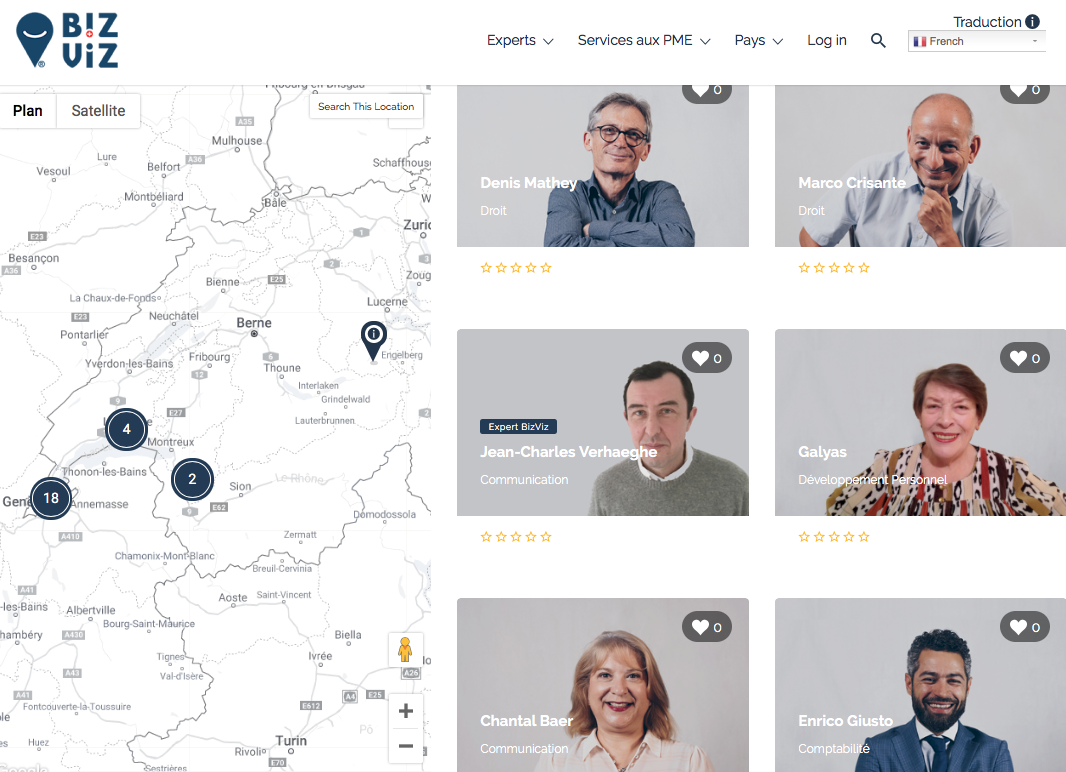Expand the Pays menu

759,40
